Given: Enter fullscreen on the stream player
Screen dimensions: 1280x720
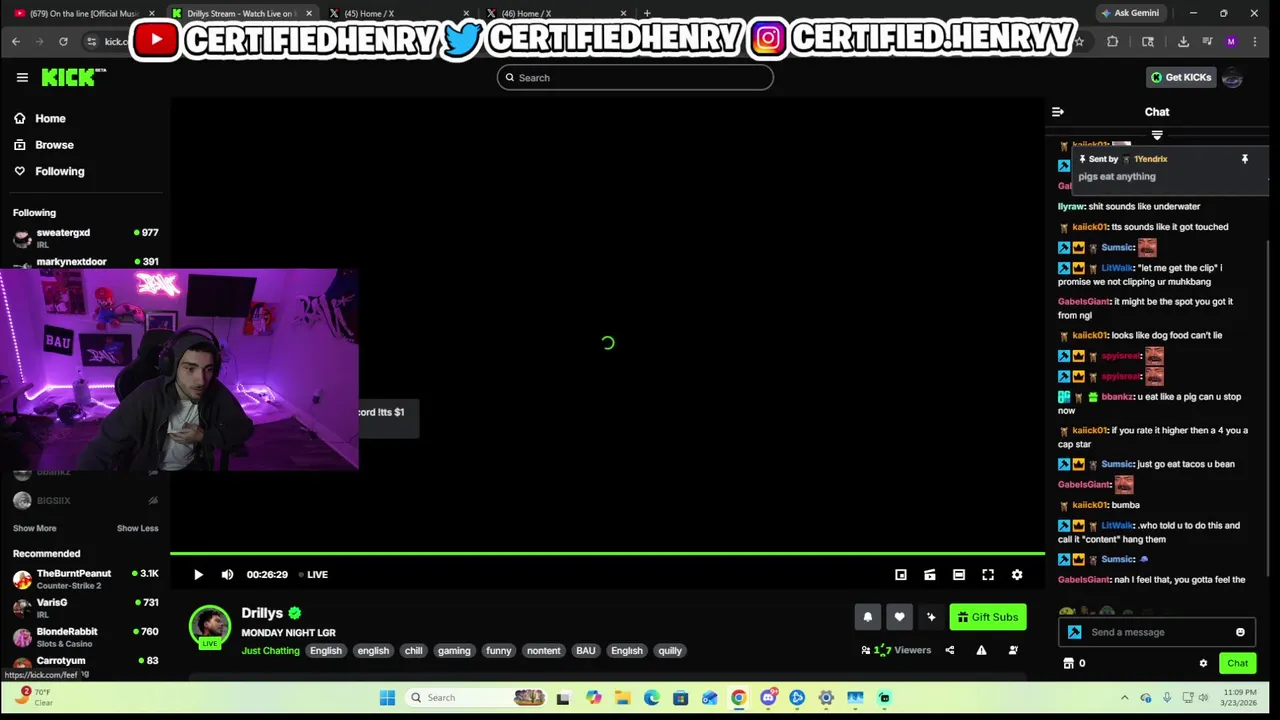Looking at the screenshot, I should pyautogui.click(x=988, y=574).
